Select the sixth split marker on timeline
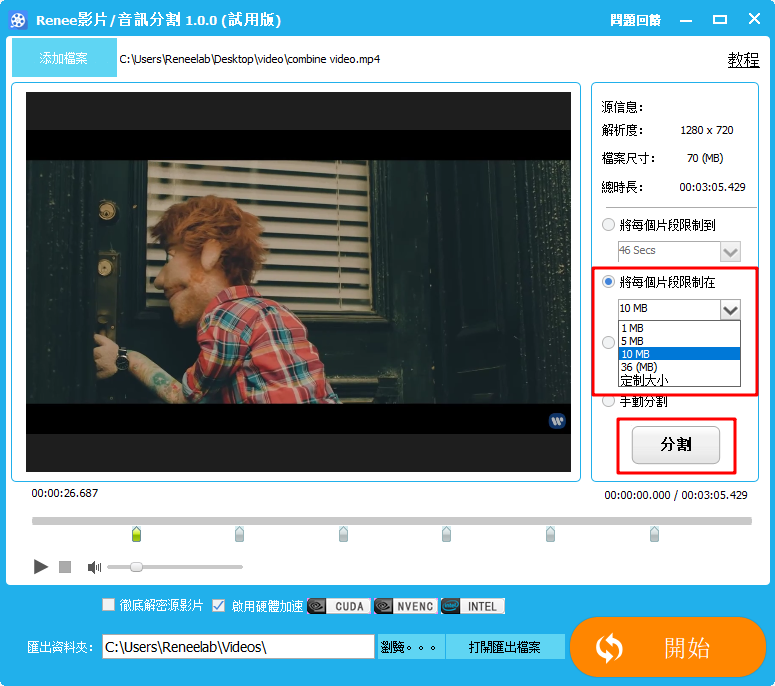 [x=654, y=534]
